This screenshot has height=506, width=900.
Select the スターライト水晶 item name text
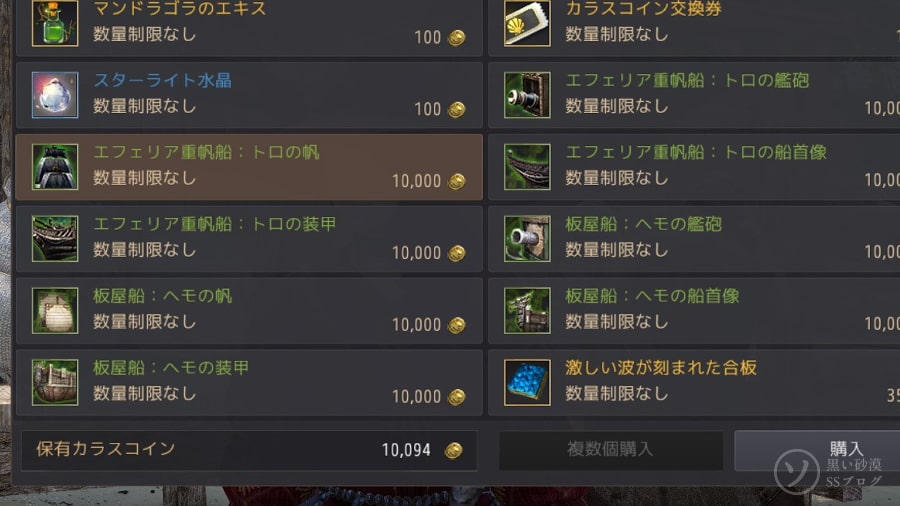[162, 80]
